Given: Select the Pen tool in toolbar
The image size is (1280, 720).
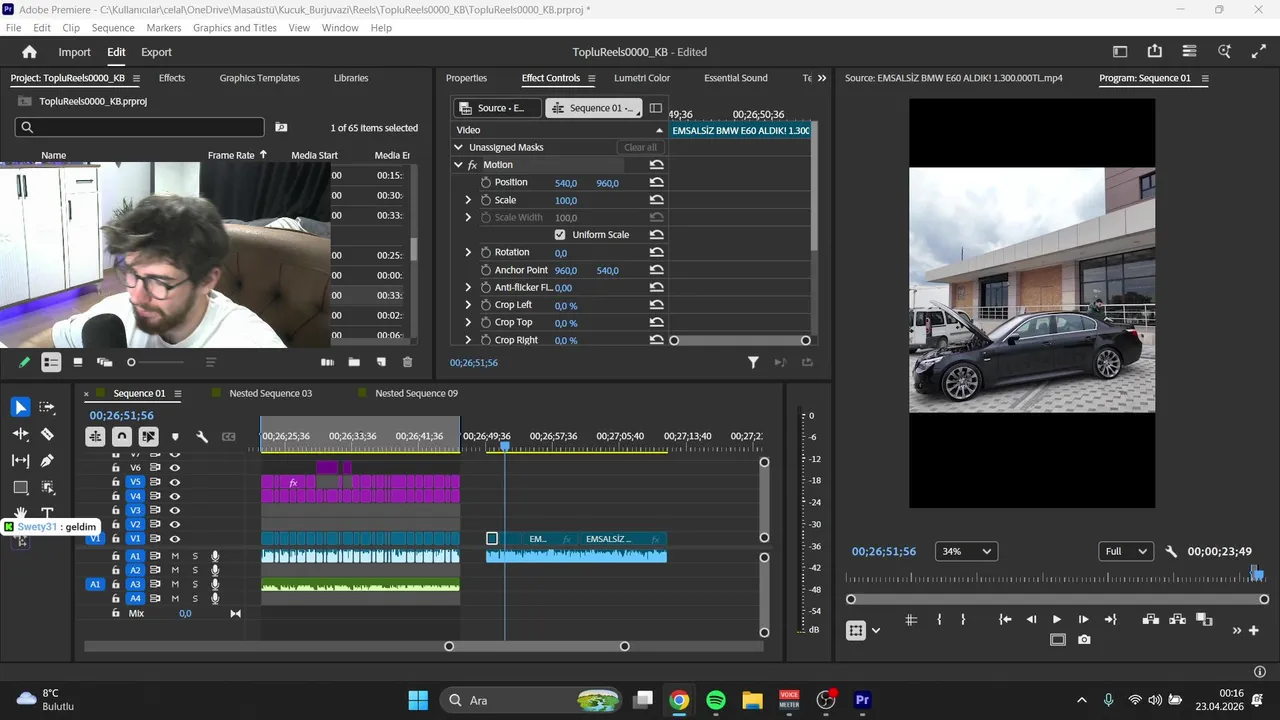Looking at the screenshot, I should click(47, 460).
